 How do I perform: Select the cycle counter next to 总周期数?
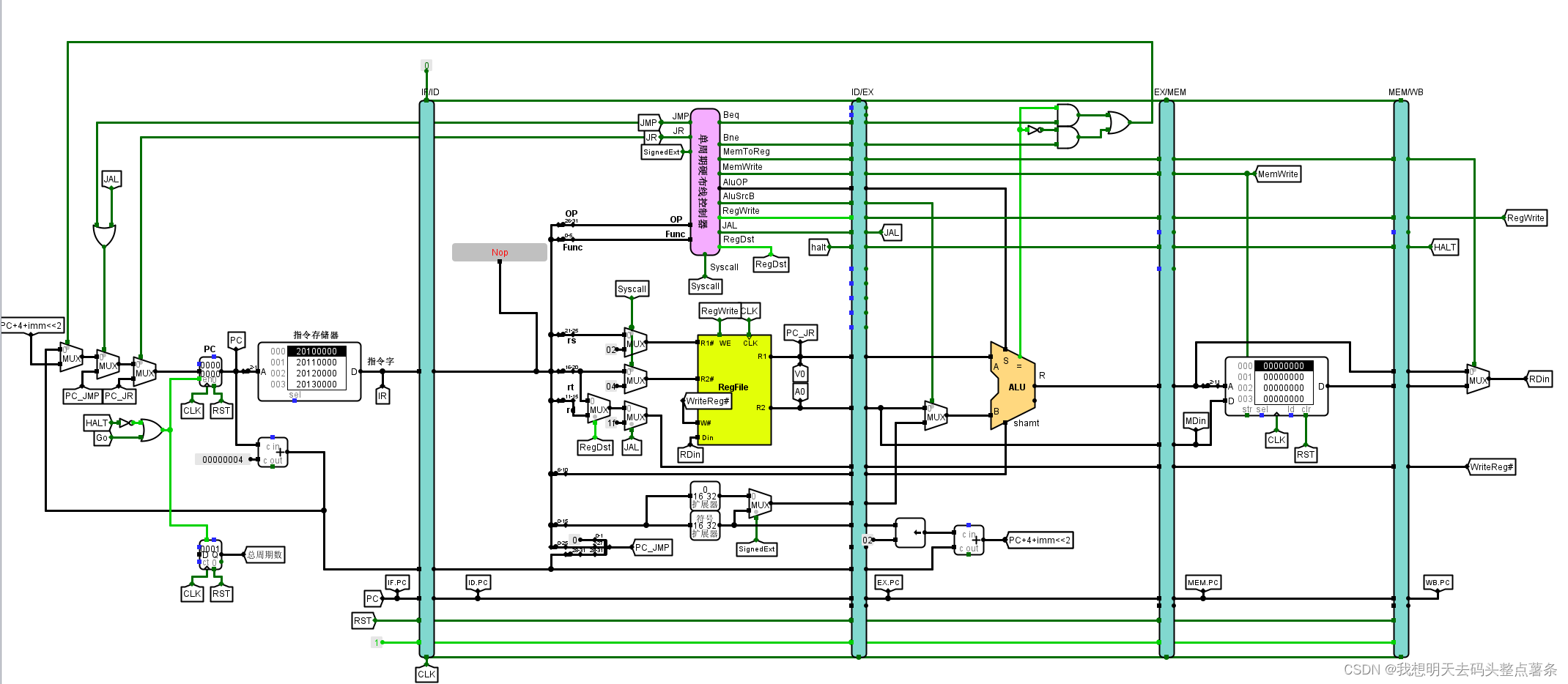[210, 554]
